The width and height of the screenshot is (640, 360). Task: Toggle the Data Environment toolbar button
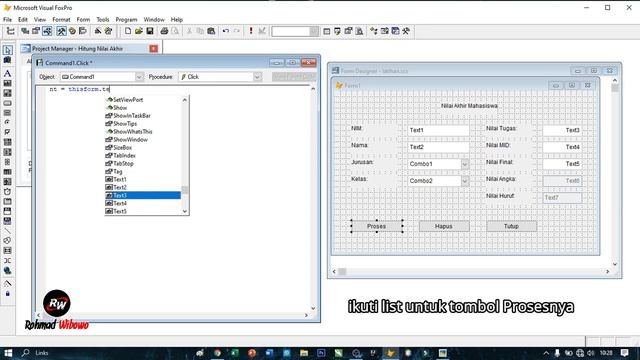[x=25, y=31]
